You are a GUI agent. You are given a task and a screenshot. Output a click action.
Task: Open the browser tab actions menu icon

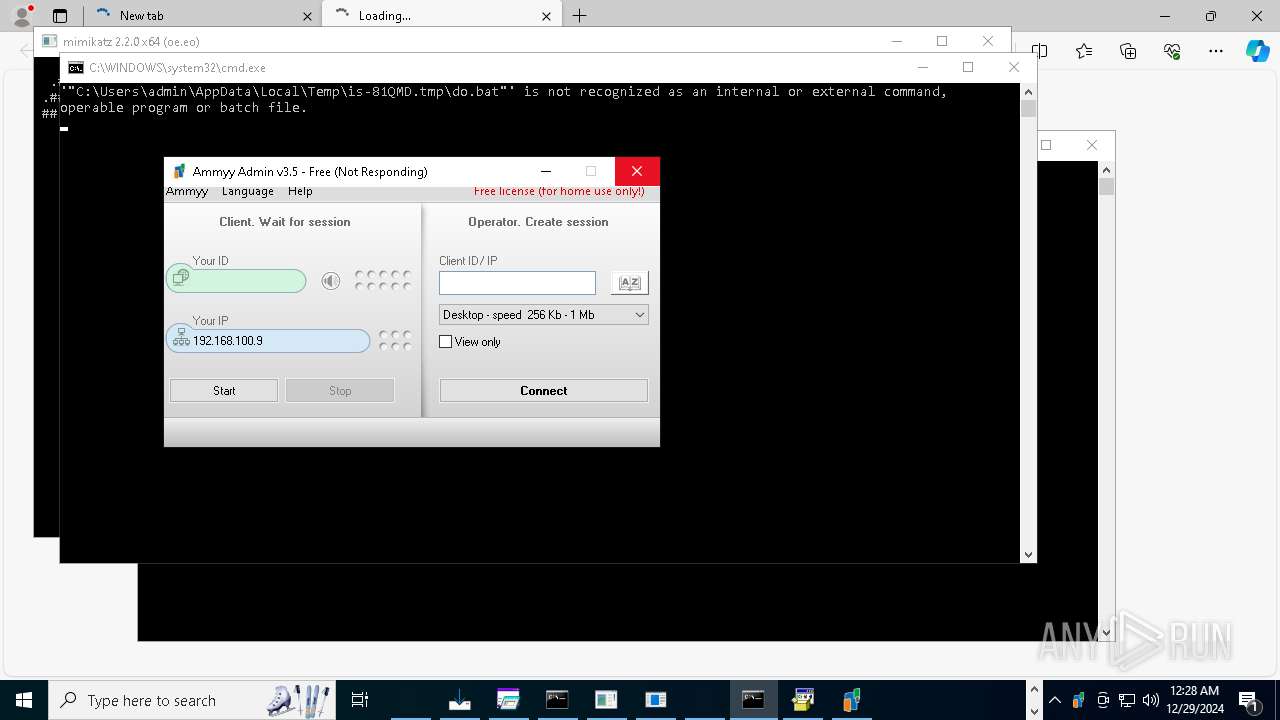60,16
